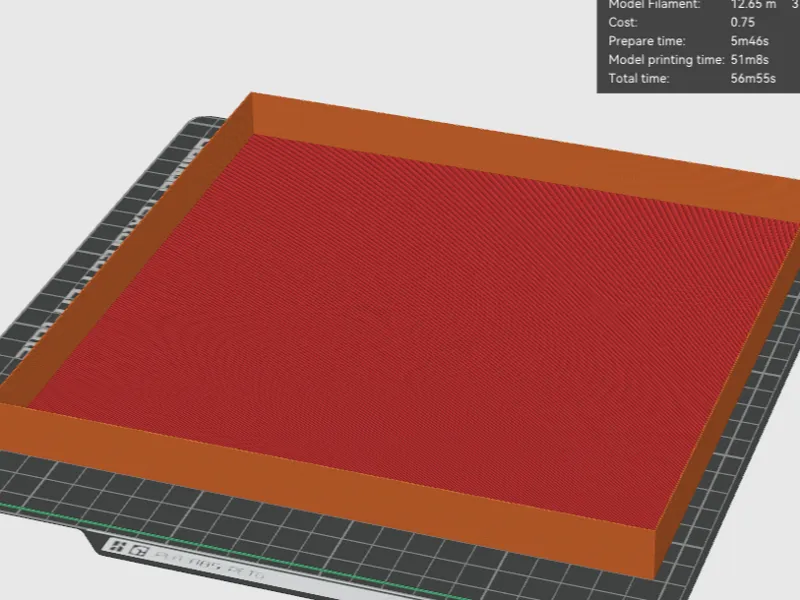The image size is (800, 600).
Task: Select the prepare time value '5m46s'
Action: point(749,41)
